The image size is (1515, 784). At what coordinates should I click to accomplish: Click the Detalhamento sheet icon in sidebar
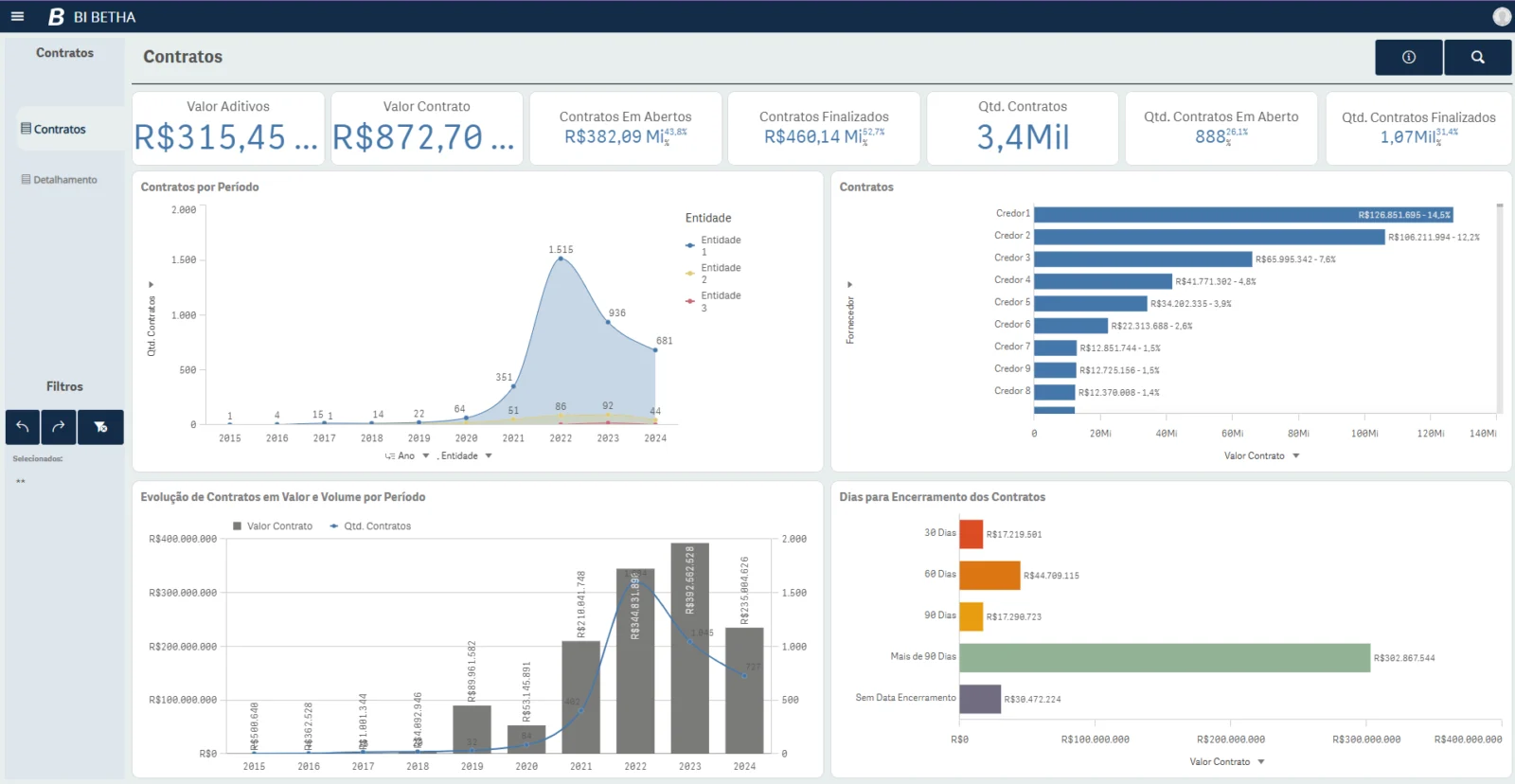27,179
